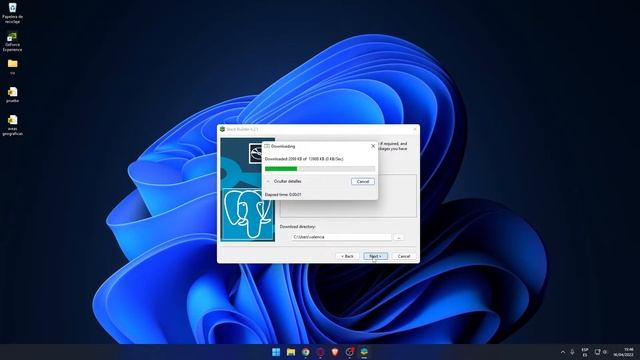Click the Elapsed time text
The width and height of the screenshot is (640, 360).
click(283, 195)
